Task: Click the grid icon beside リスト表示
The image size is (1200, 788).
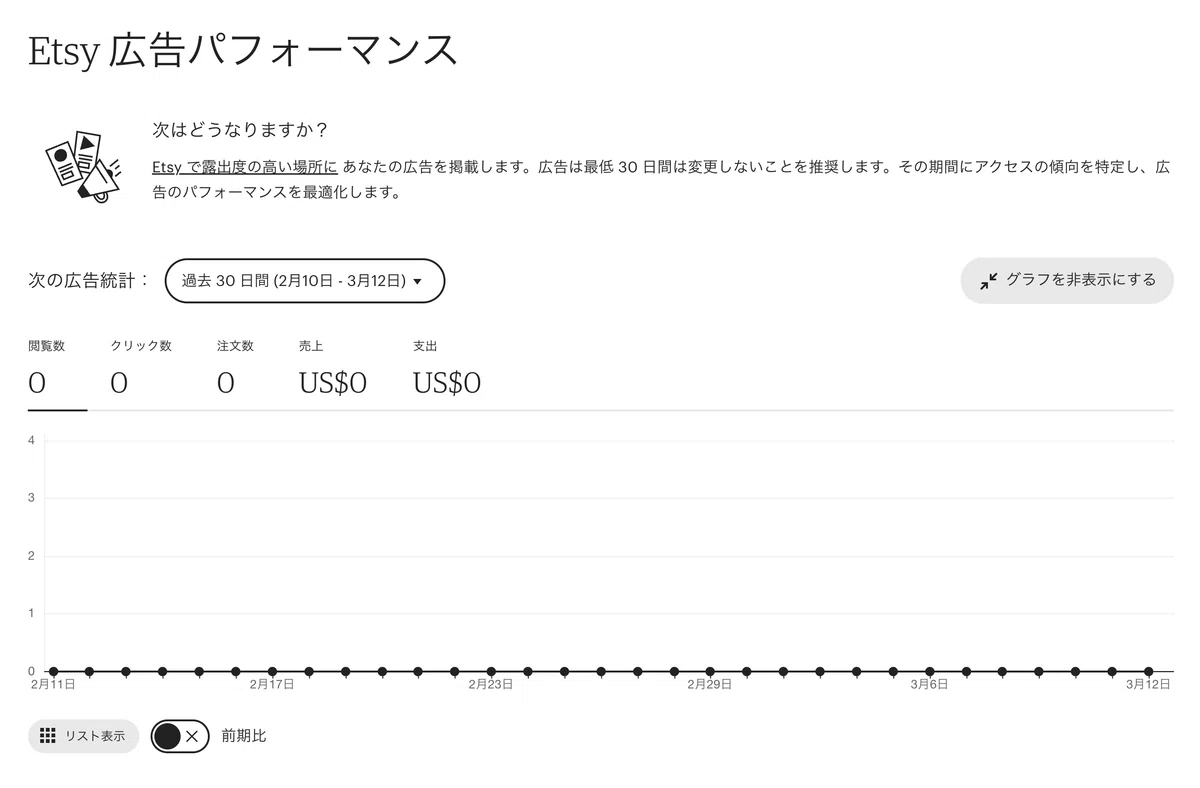Action: click(47, 736)
